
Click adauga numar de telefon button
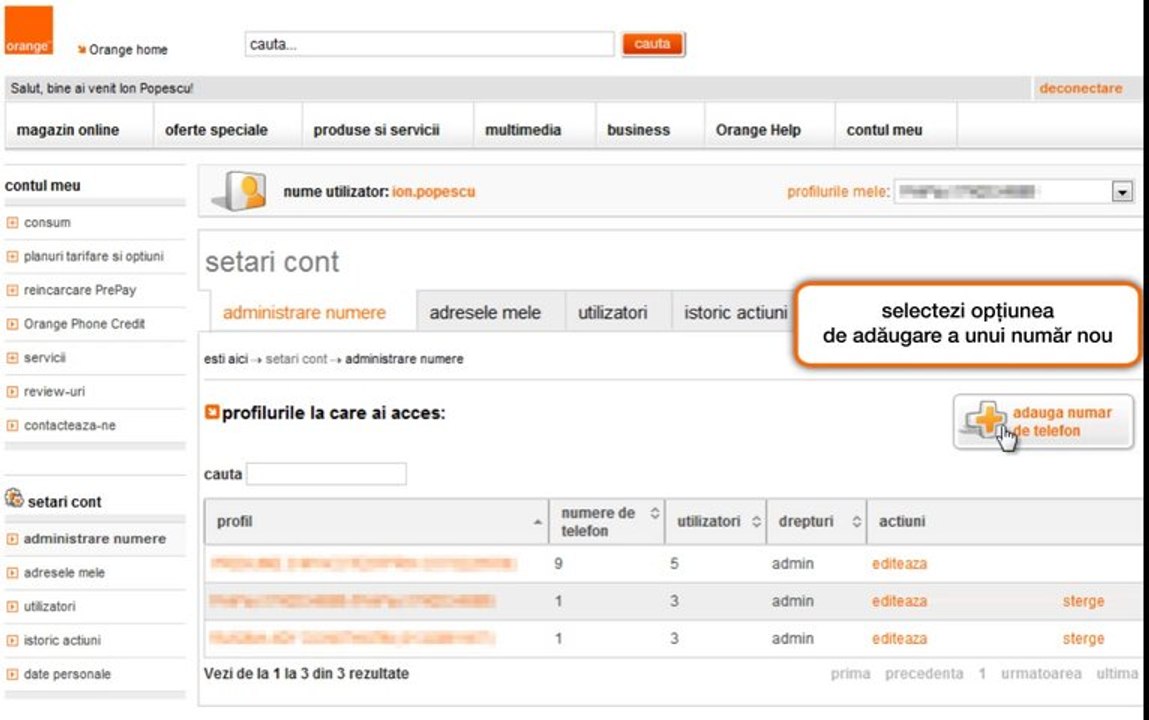pos(1043,422)
